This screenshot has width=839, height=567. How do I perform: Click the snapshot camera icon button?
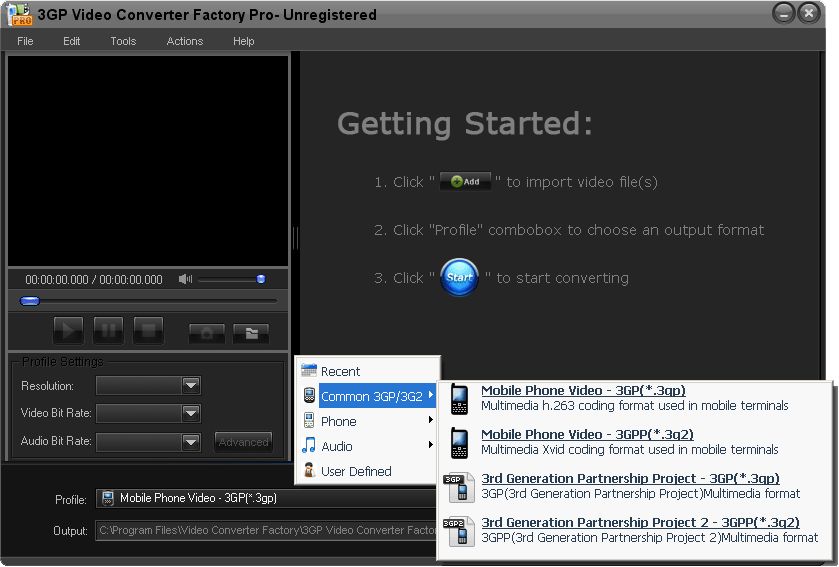pos(207,333)
